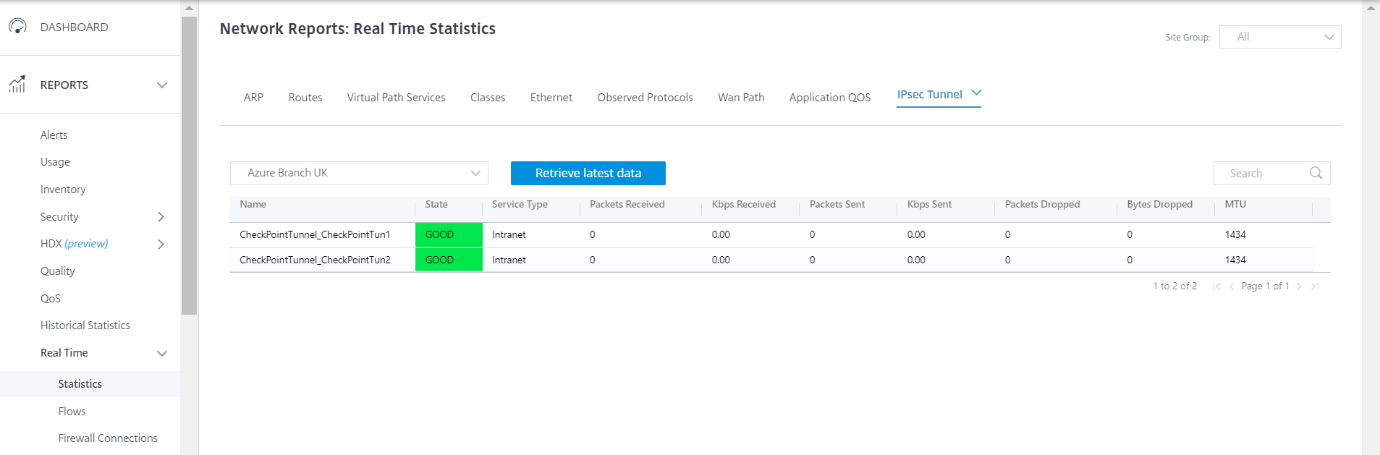Viewport: 1380px width, 455px height.
Task: Open the Azure Branch UK site dropdown
Action: pyautogui.click(x=359, y=173)
